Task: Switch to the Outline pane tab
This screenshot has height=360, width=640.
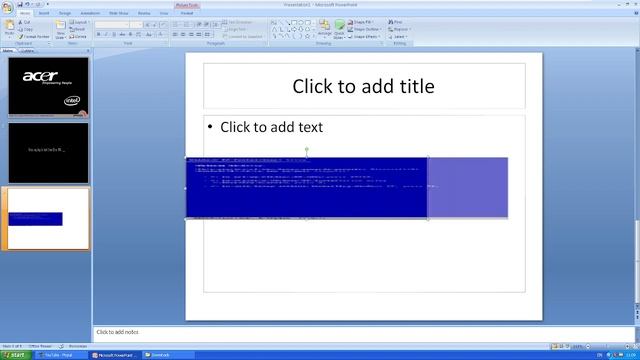Action: click(x=27, y=51)
